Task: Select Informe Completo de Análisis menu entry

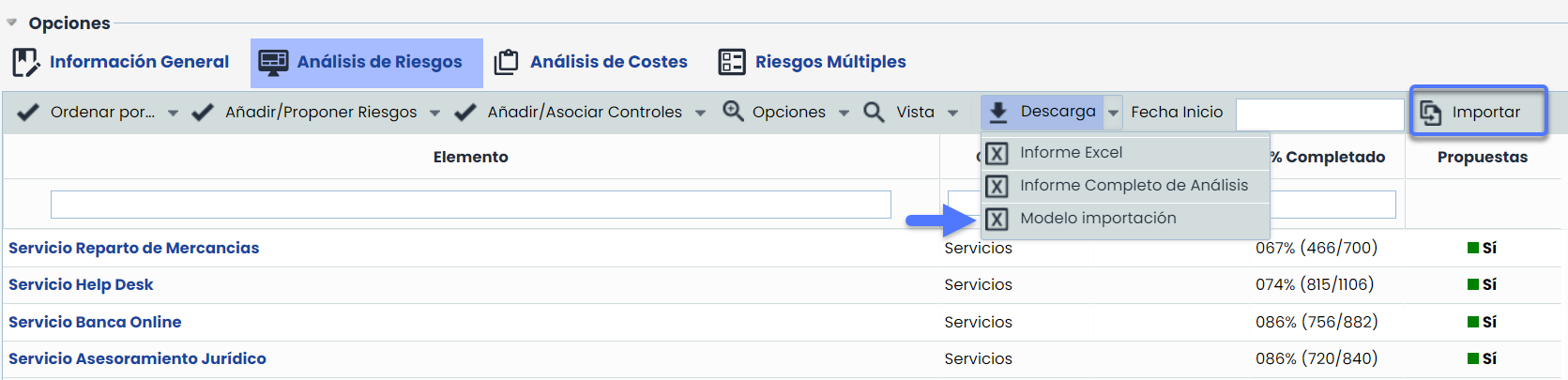Action: point(1134,186)
